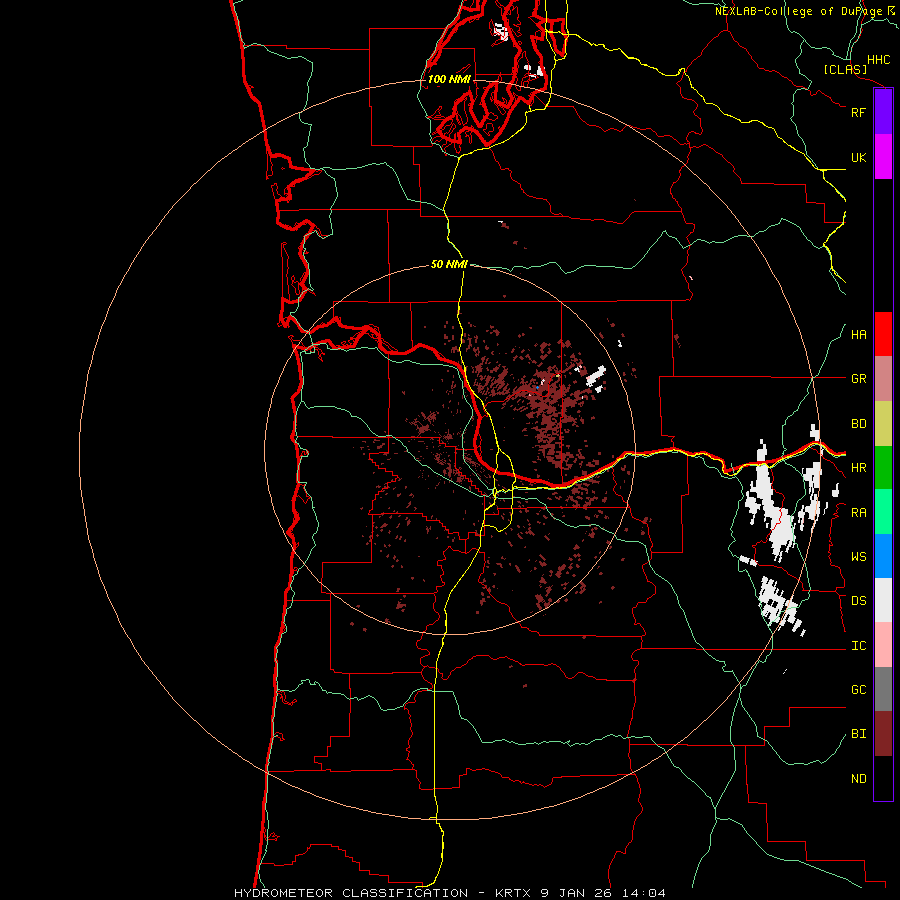Click the RA legend label
This screenshot has height=900, width=900.
point(858,512)
